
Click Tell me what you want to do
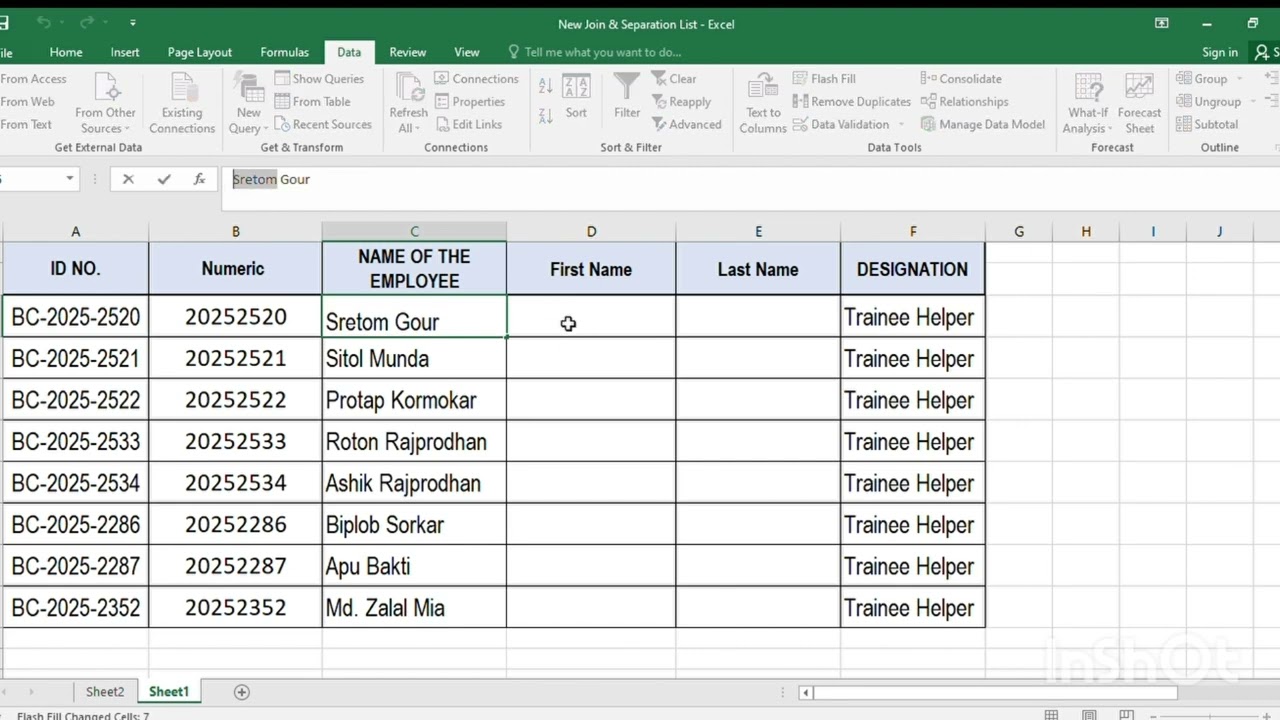coord(595,52)
